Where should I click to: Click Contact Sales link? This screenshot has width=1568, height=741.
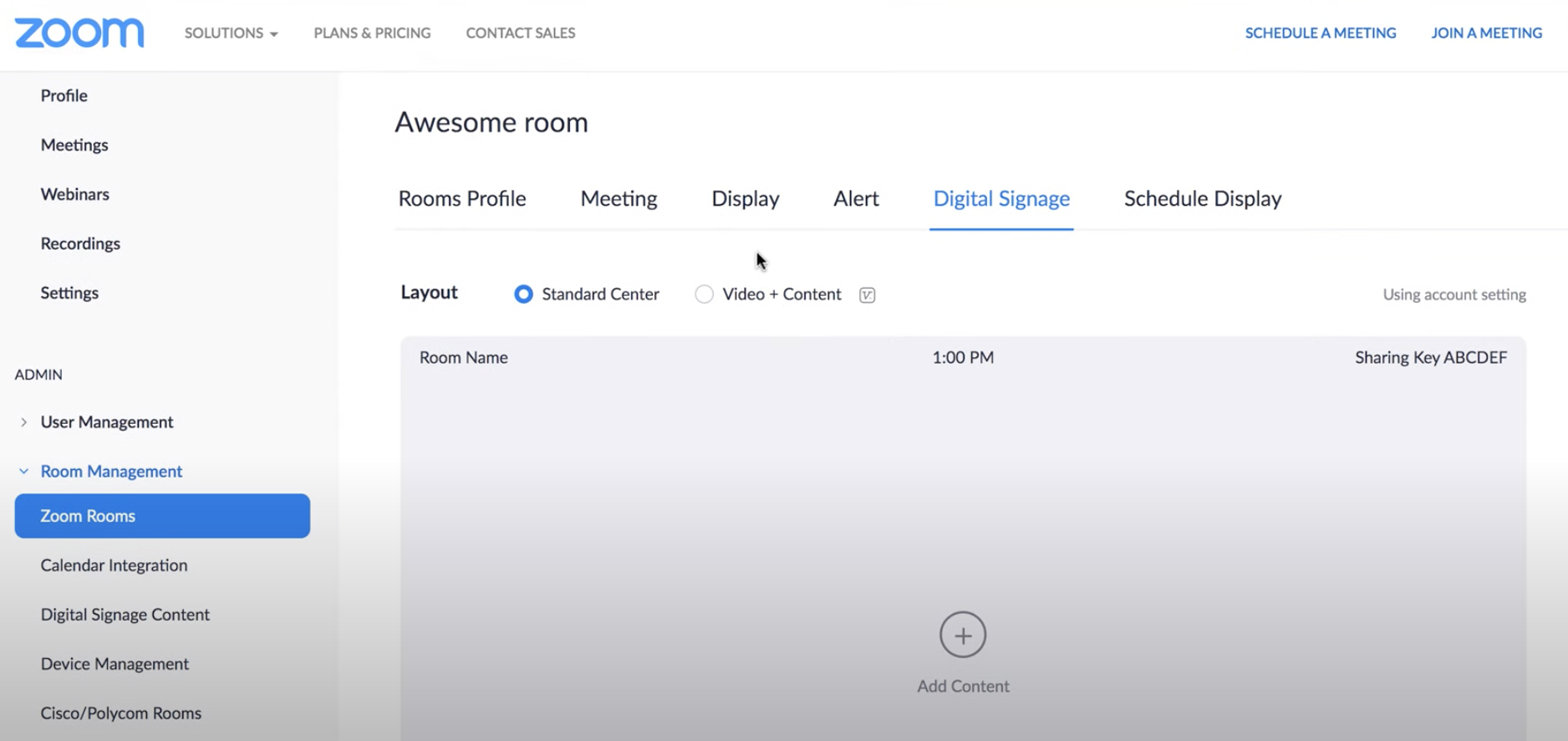pos(521,33)
